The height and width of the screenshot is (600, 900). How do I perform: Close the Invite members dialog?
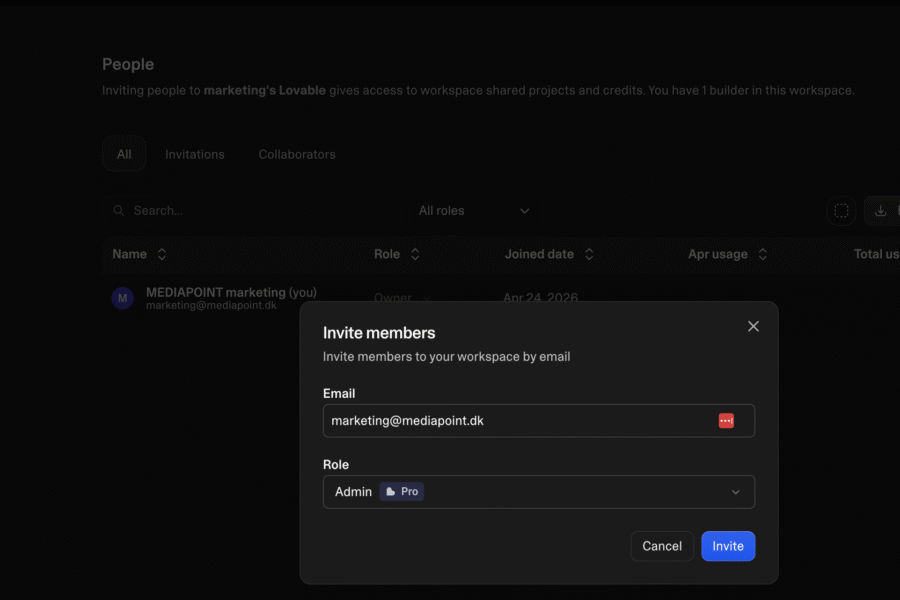[753, 326]
